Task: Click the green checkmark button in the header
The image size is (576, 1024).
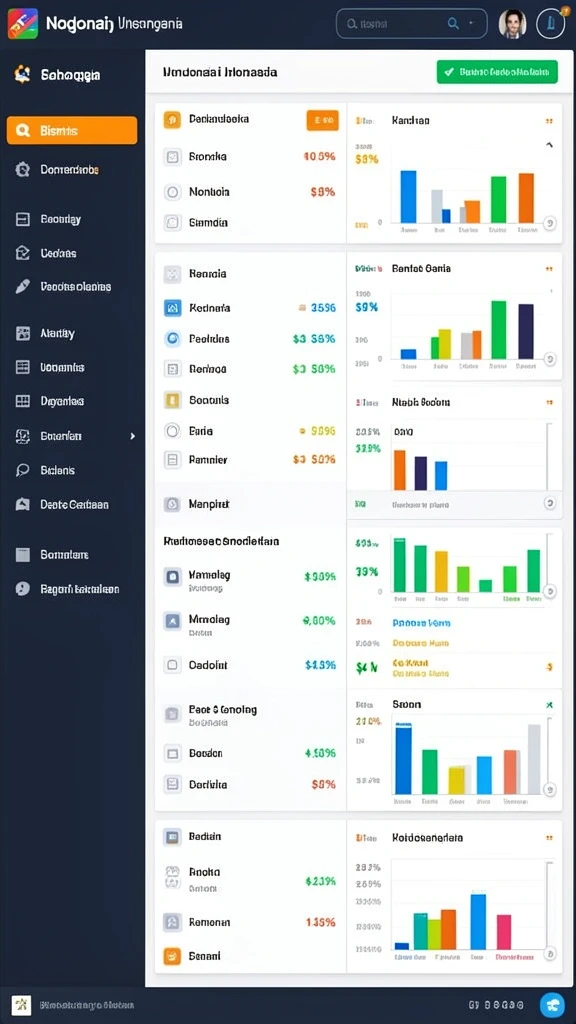Action: pos(497,72)
